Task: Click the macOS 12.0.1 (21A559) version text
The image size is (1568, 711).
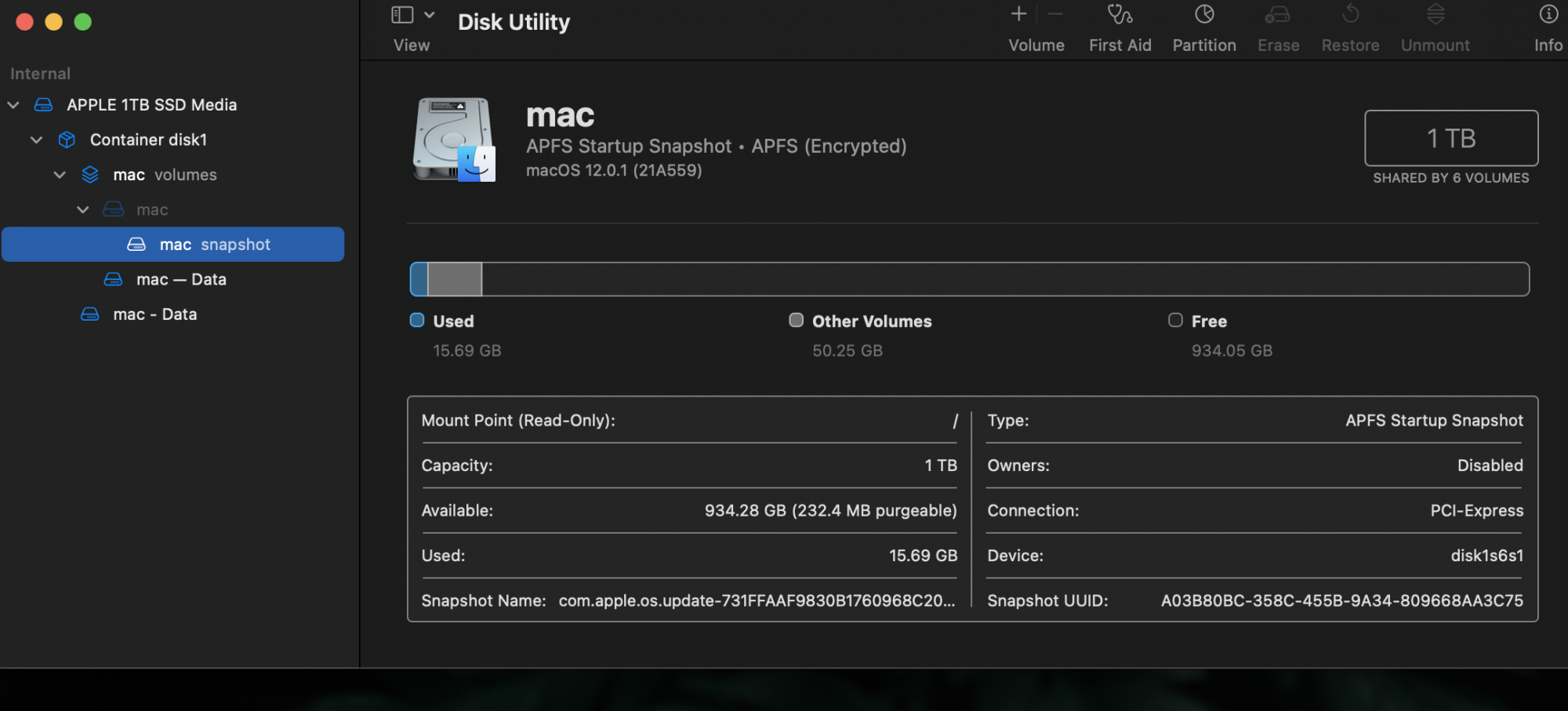Action: [x=614, y=170]
